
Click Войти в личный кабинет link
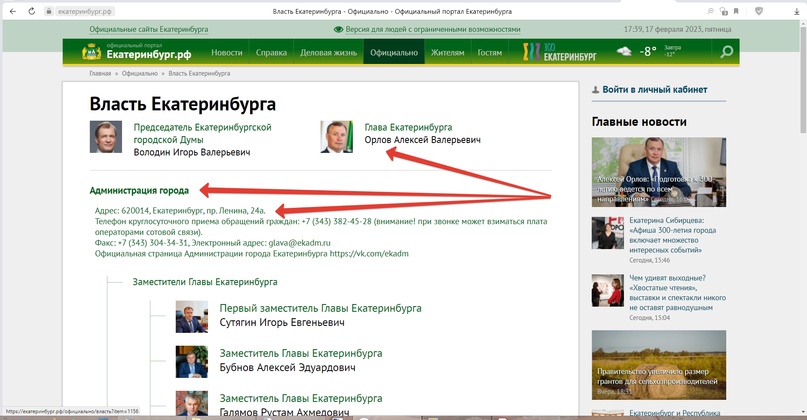pyautogui.click(x=655, y=90)
